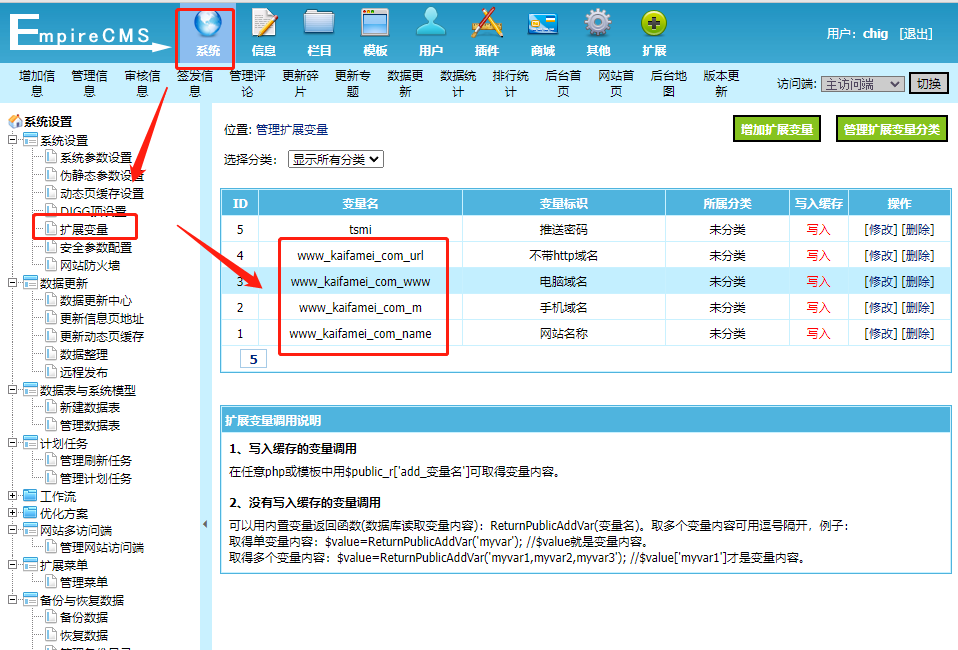Open the 版本更新 menu item

(x=721, y=84)
